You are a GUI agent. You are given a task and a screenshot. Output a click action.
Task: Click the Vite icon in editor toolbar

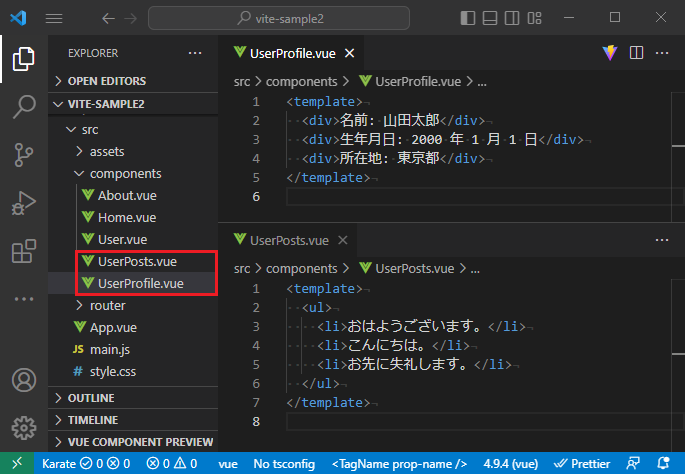point(610,53)
